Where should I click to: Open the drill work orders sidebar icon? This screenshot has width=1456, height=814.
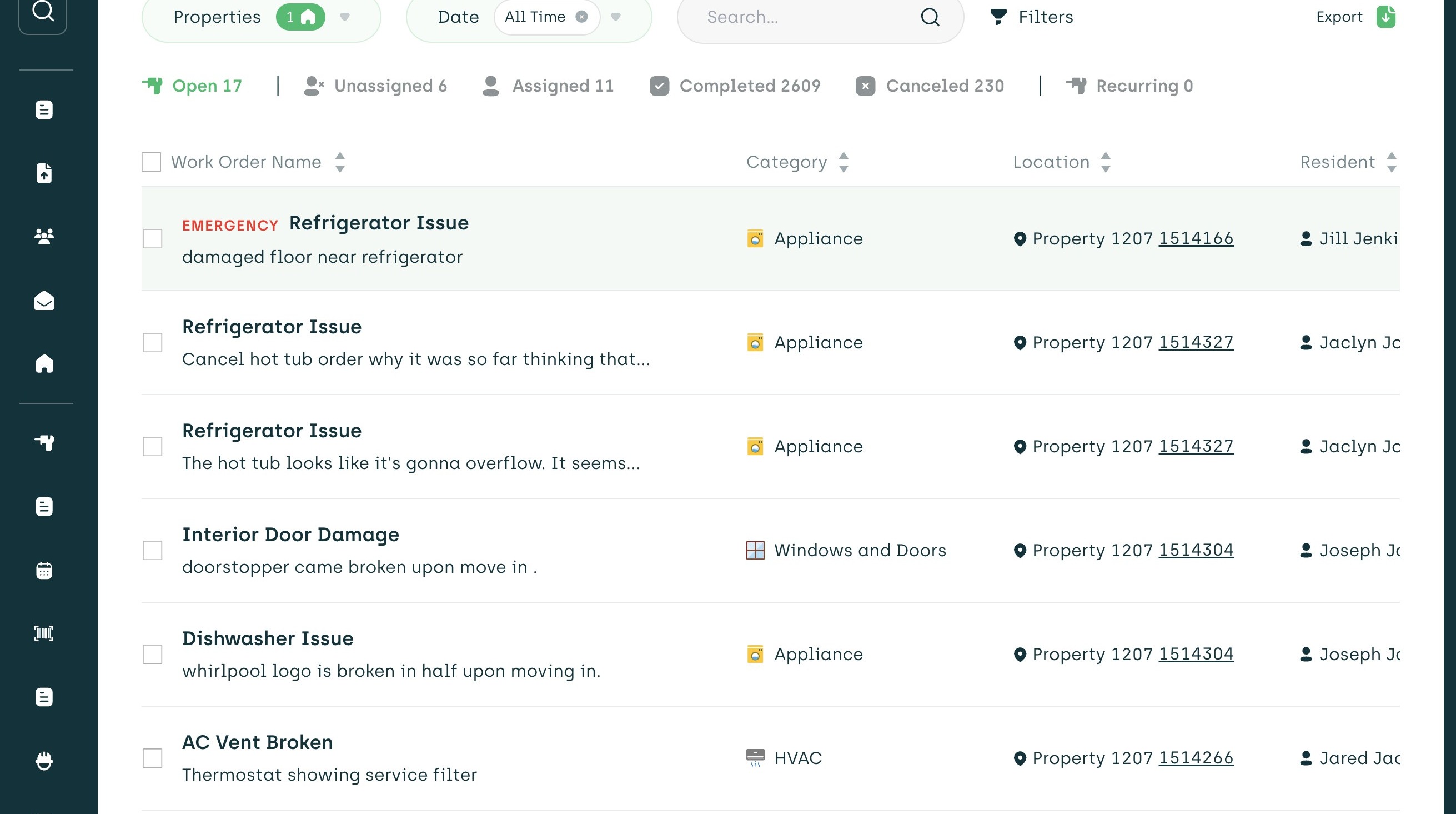point(44,442)
